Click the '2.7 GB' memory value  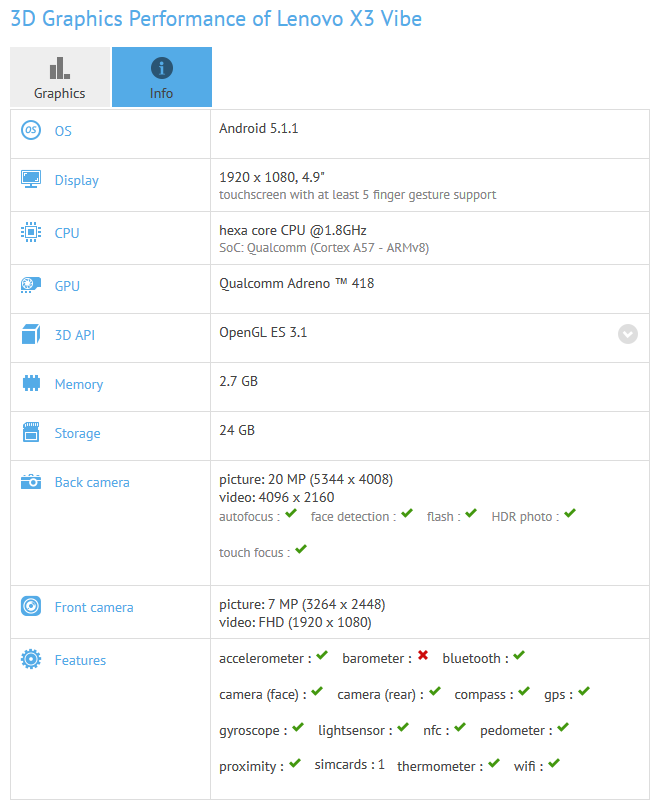coord(238,381)
